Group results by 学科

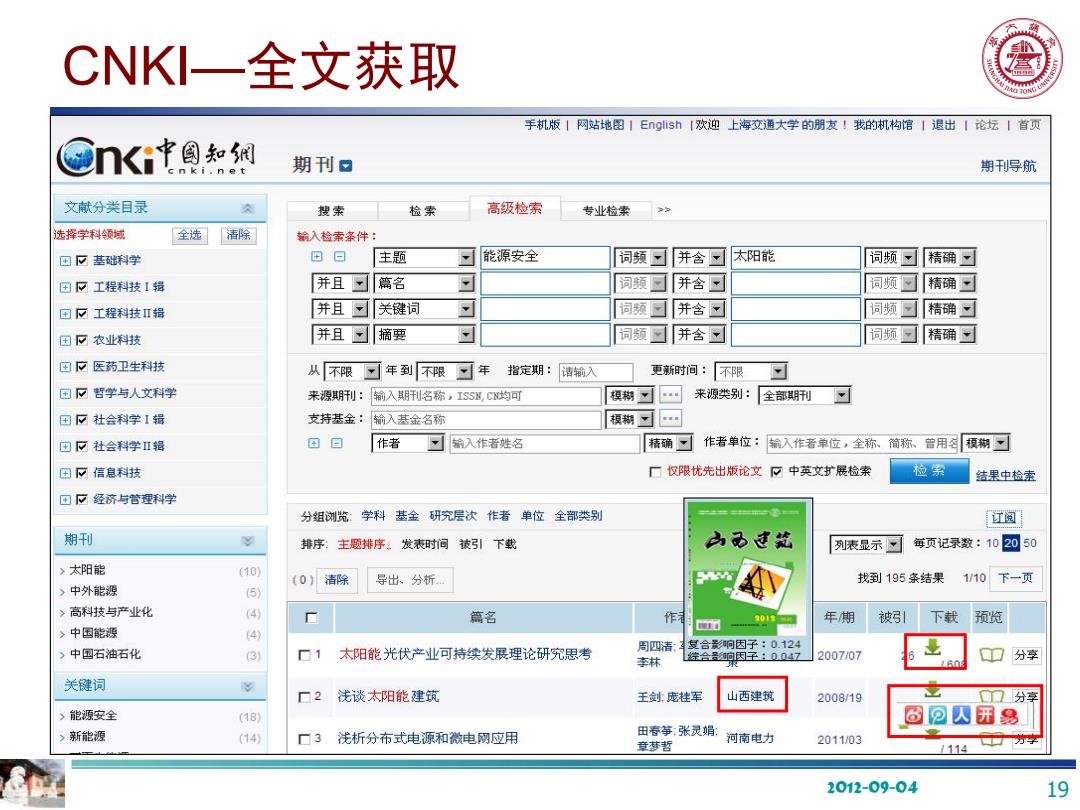click(x=373, y=516)
